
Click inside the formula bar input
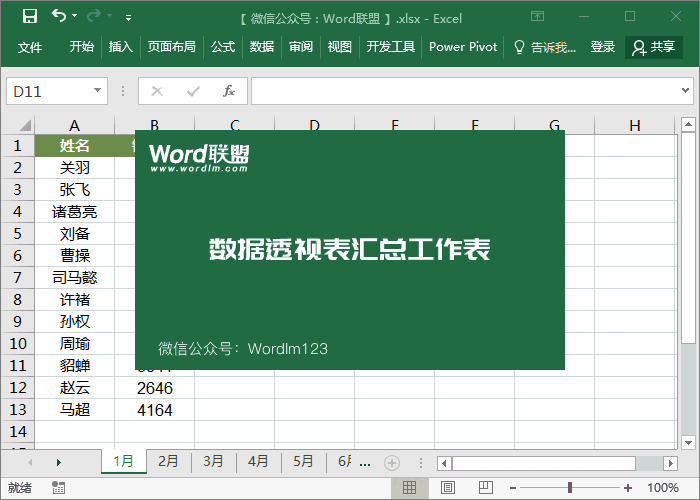click(464, 91)
